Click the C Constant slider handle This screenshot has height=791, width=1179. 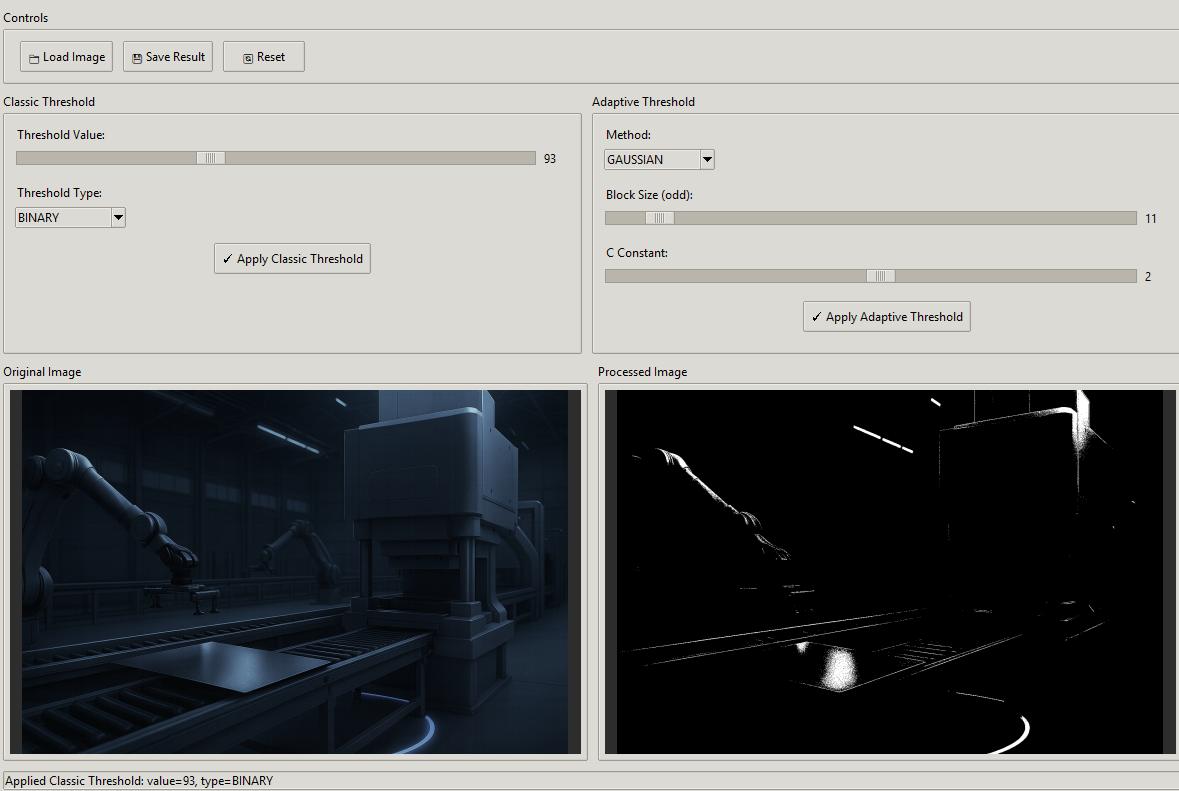coord(879,276)
